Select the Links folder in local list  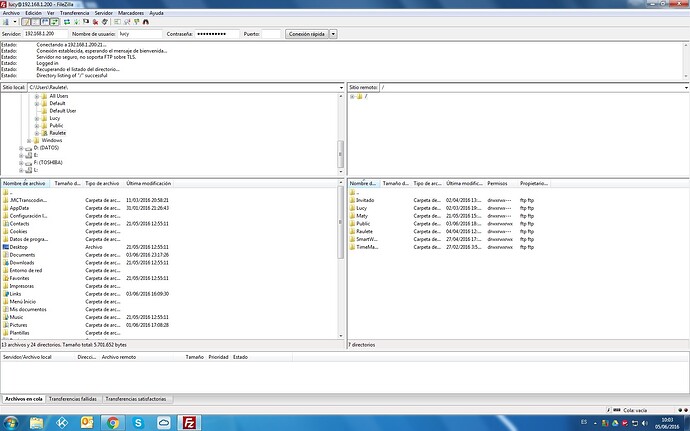[x=15, y=294]
